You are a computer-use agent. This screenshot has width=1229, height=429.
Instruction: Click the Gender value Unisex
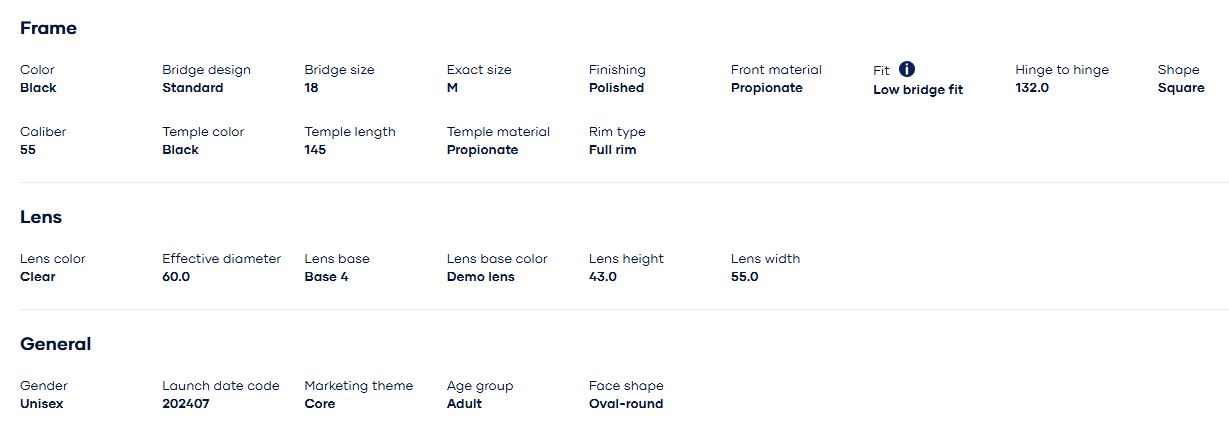[x=42, y=404]
